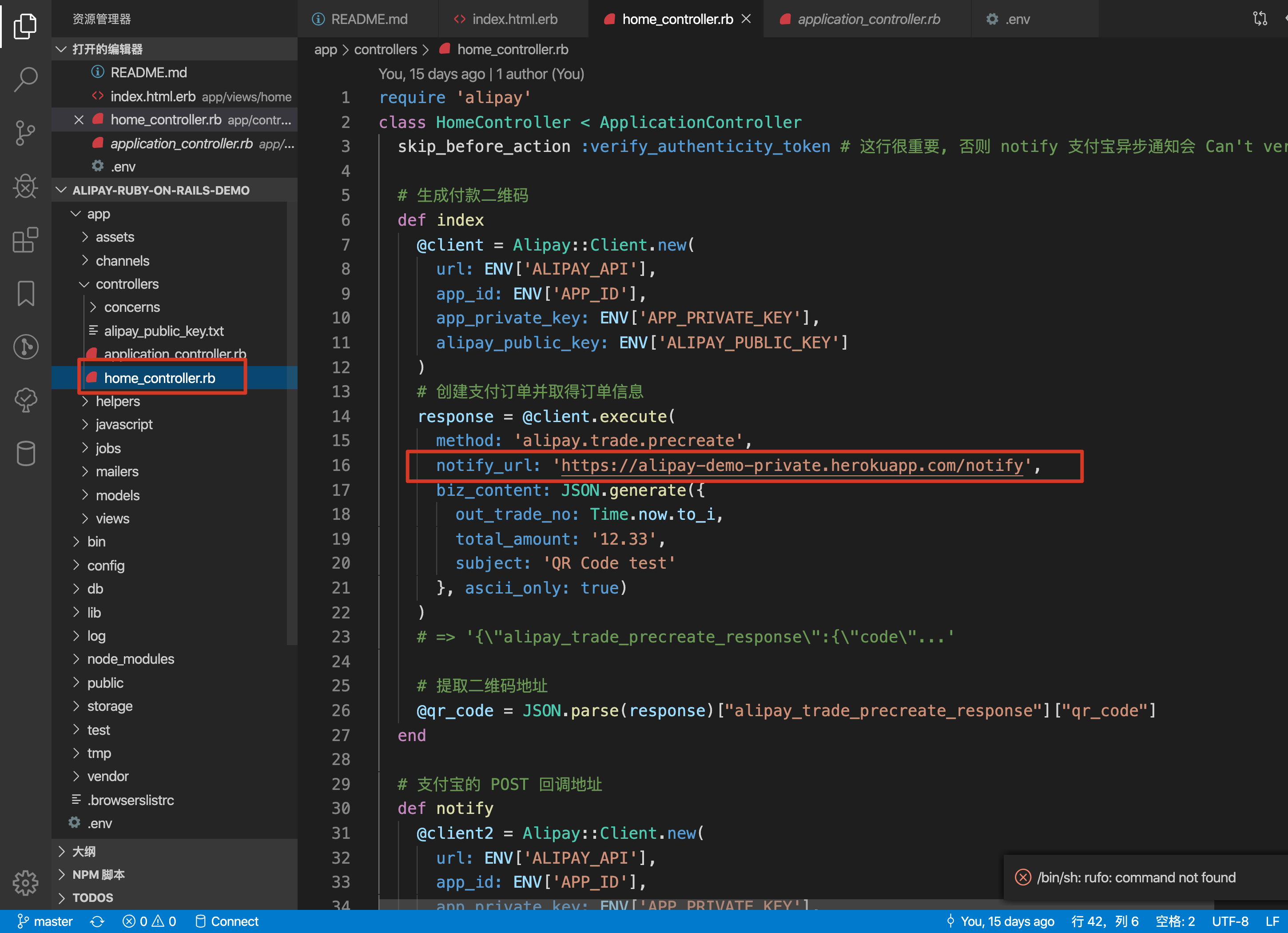Click the sync changes icon in status bar
The width and height of the screenshot is (1288, 933).
click(98, 921)
